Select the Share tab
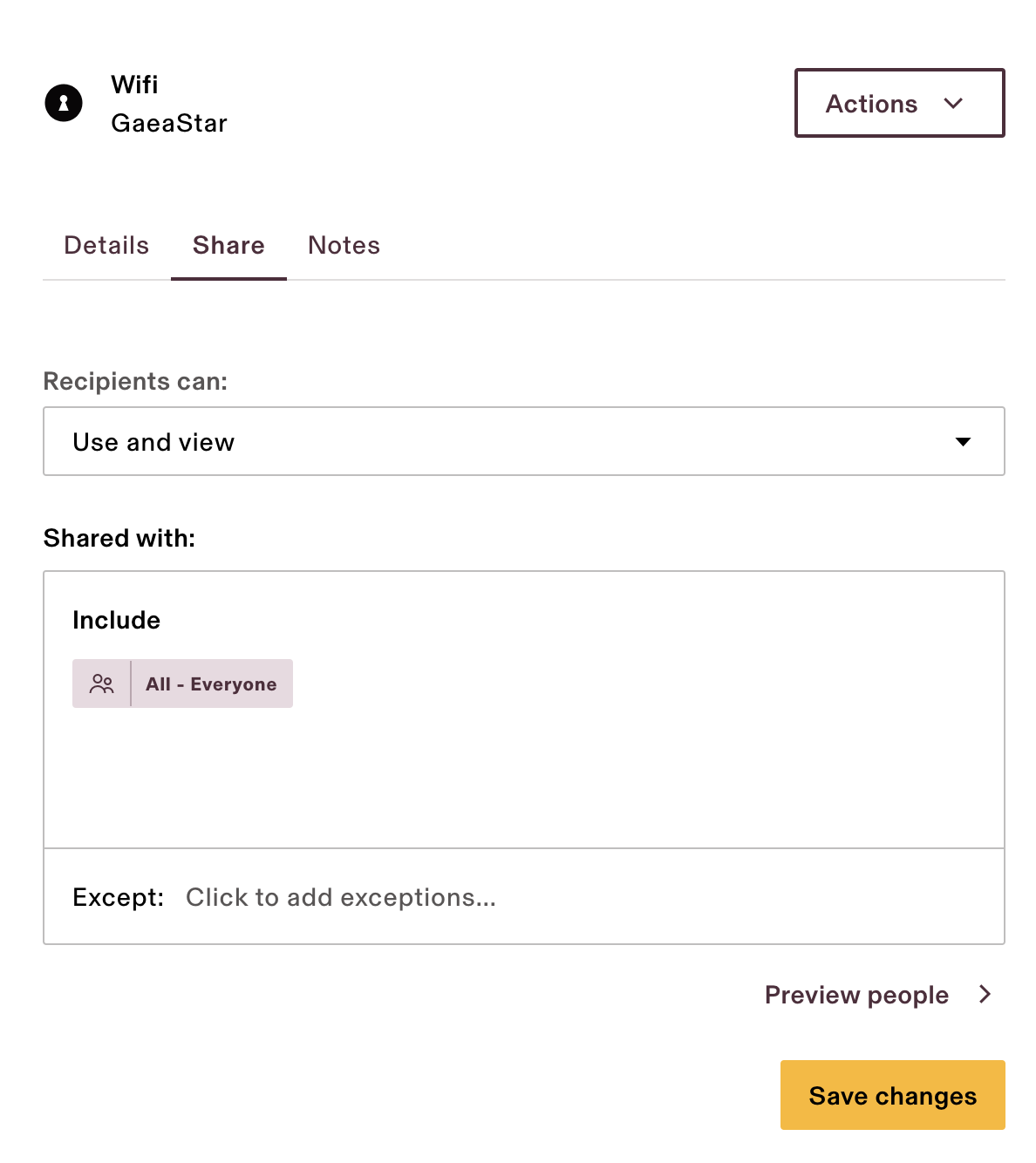This screenshot has height=1163, width=1036. pos(228,246)
